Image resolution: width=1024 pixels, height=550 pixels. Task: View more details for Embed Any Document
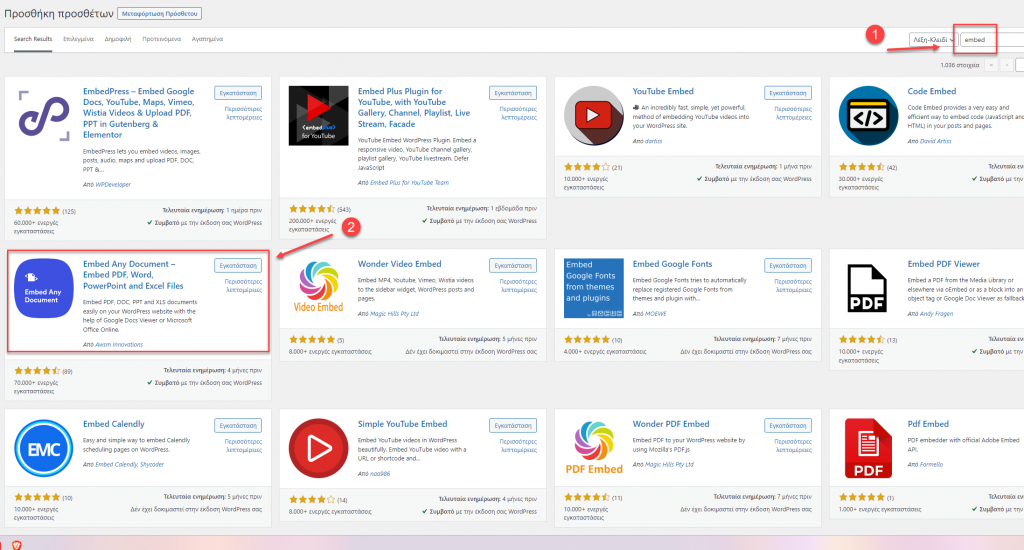coord(243,285)
